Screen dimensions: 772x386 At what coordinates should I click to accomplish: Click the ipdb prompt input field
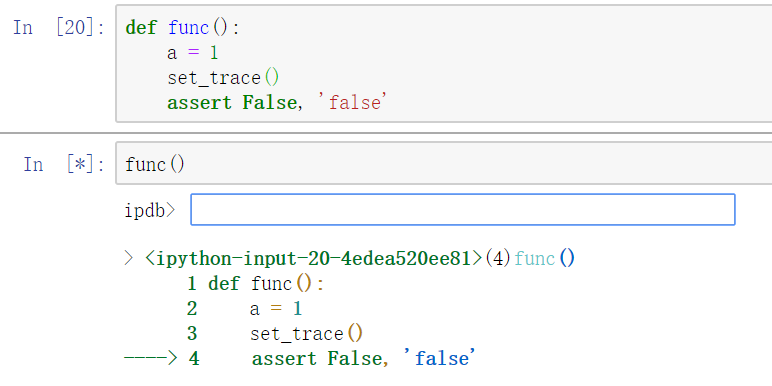(463, 210)
